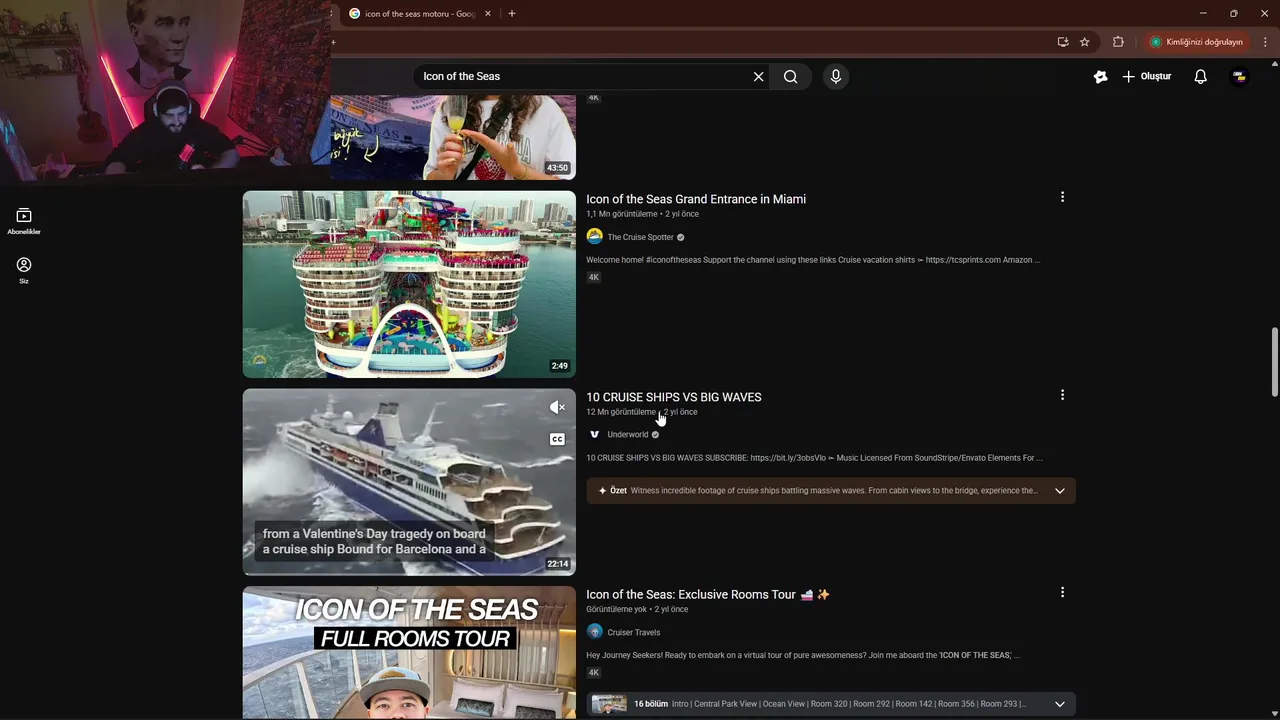
Task: Visit Cruiser Travels channel name
Action: [x=634, y=632]
